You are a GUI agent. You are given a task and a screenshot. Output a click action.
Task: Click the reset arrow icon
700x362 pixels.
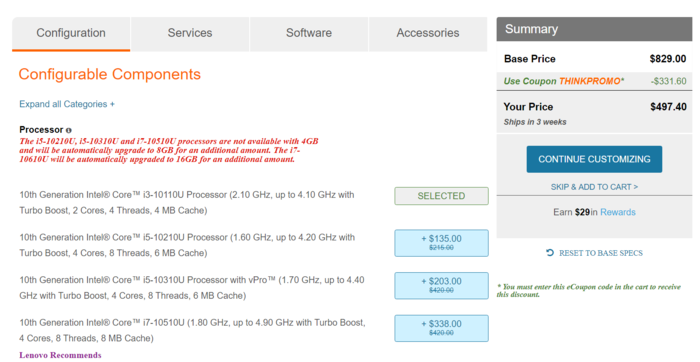[550, 253]
